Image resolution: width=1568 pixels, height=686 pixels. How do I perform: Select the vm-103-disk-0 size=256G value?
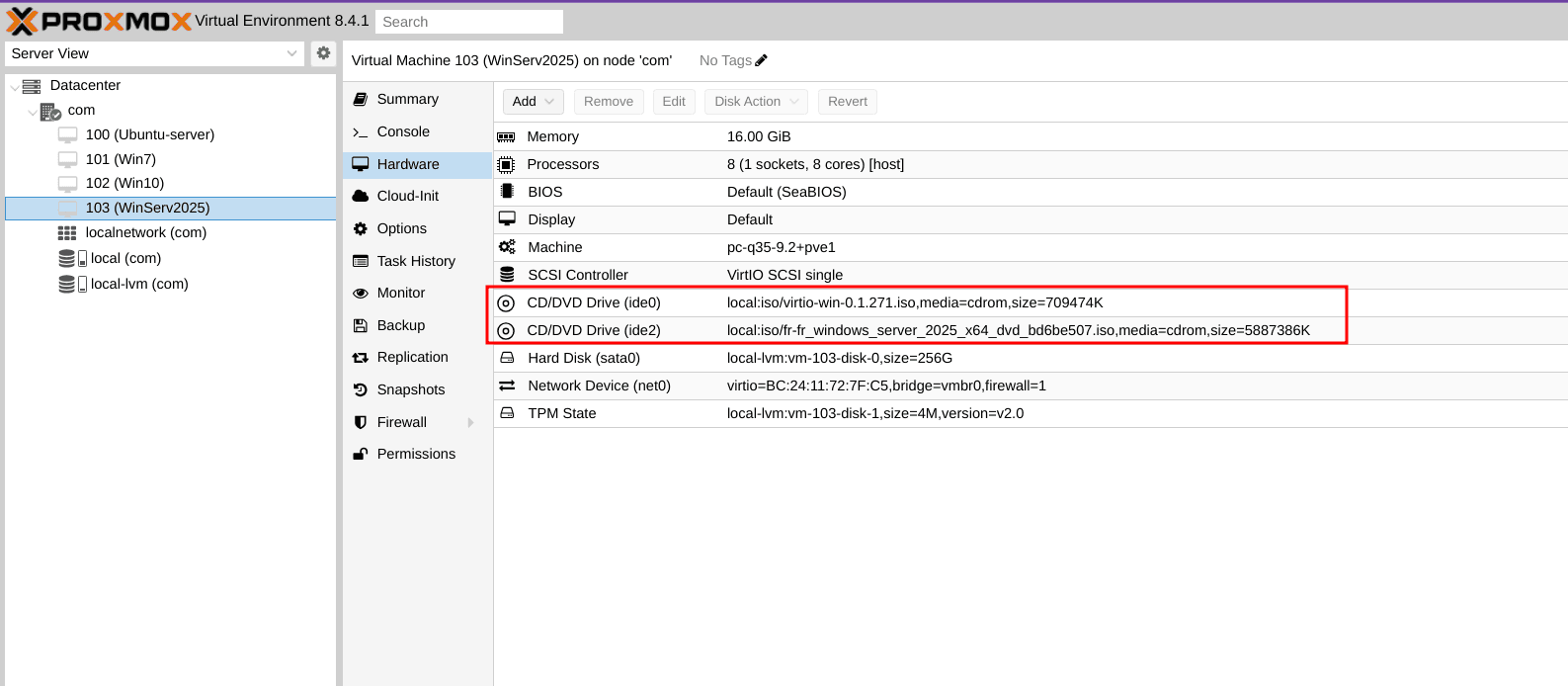[x=840, y=358]
